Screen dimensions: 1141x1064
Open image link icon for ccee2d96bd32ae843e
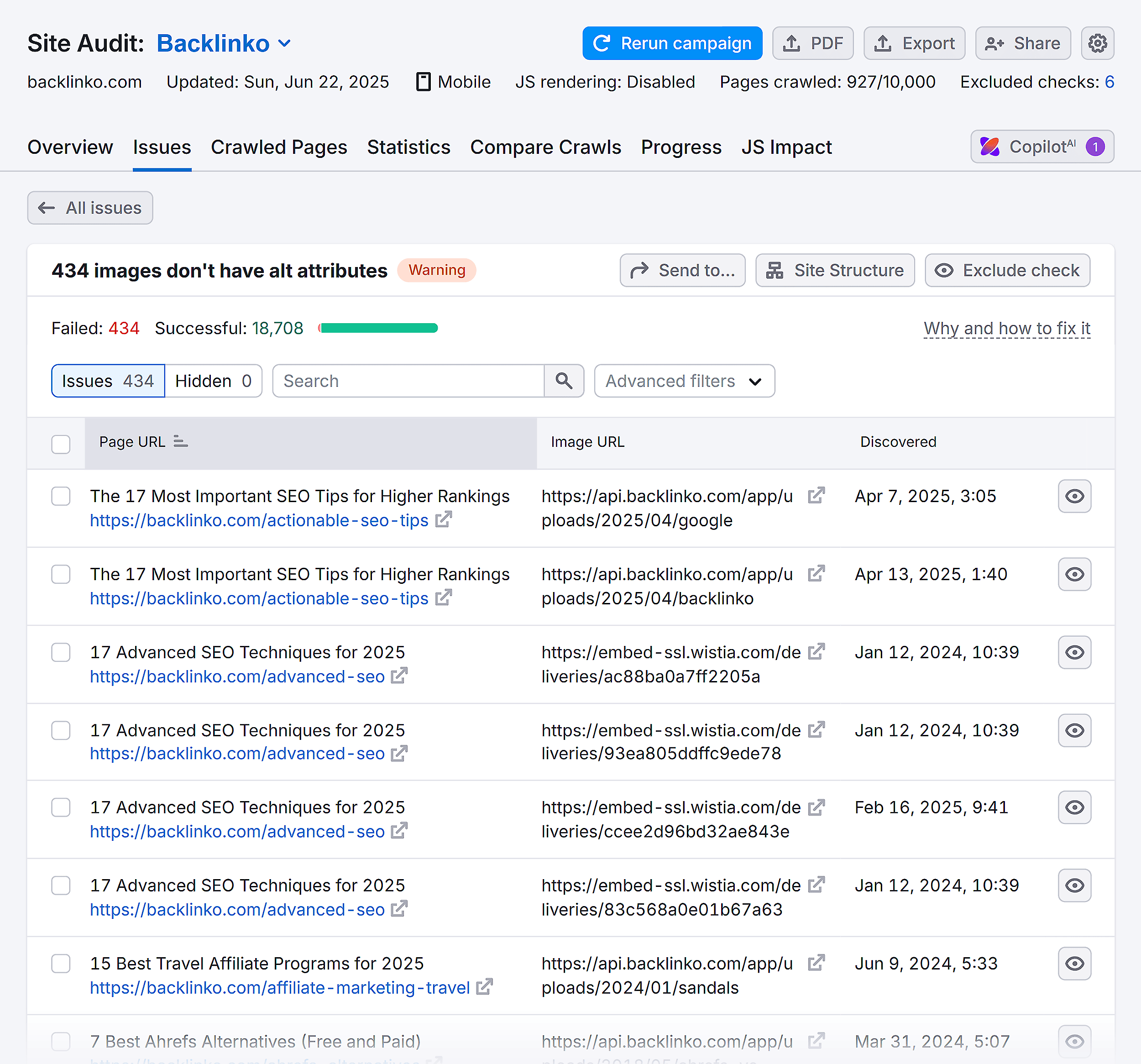[x=816, y=808]
